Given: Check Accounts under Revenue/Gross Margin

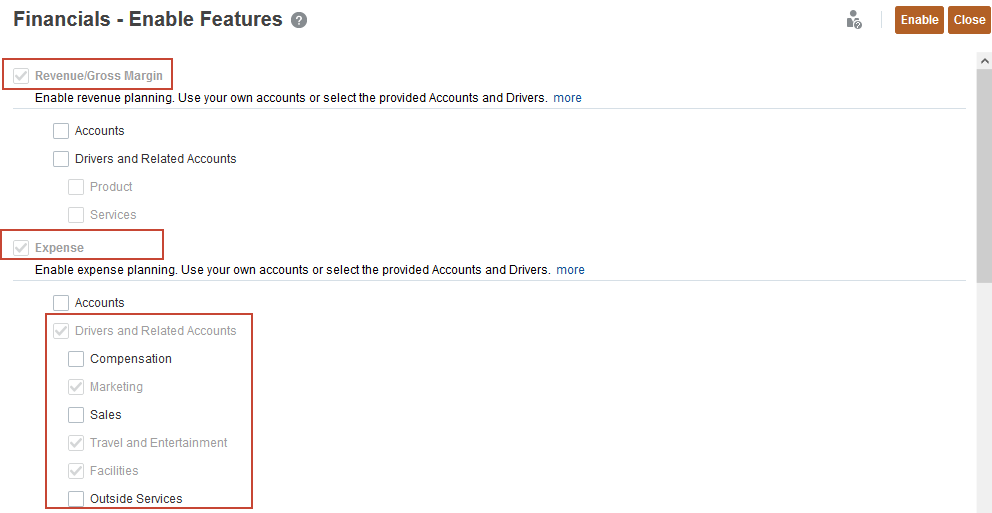Looking at the screenshot, I should pyautogui.click(x=61, y=131).
